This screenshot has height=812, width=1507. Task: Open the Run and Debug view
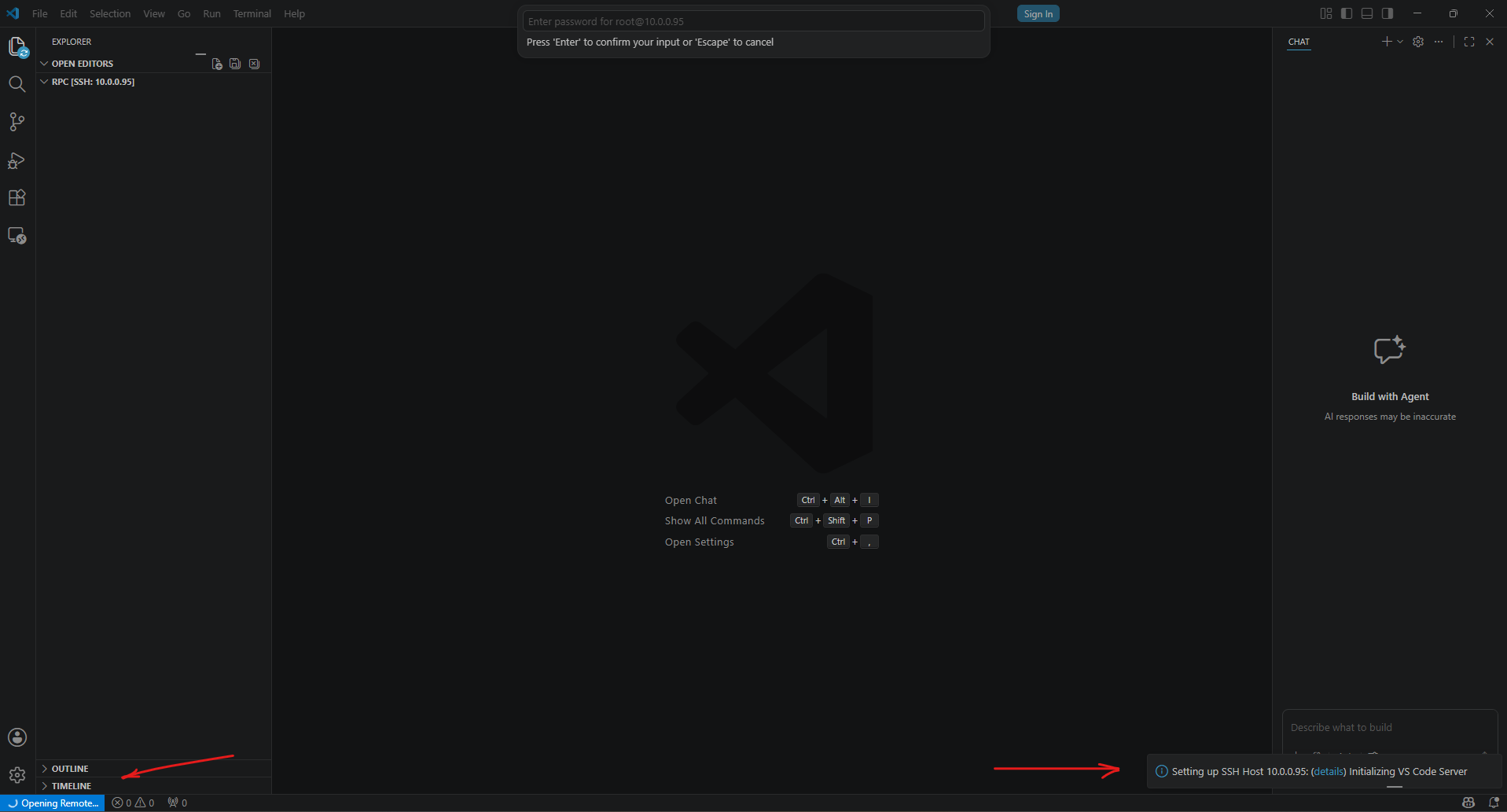point(17,160)
